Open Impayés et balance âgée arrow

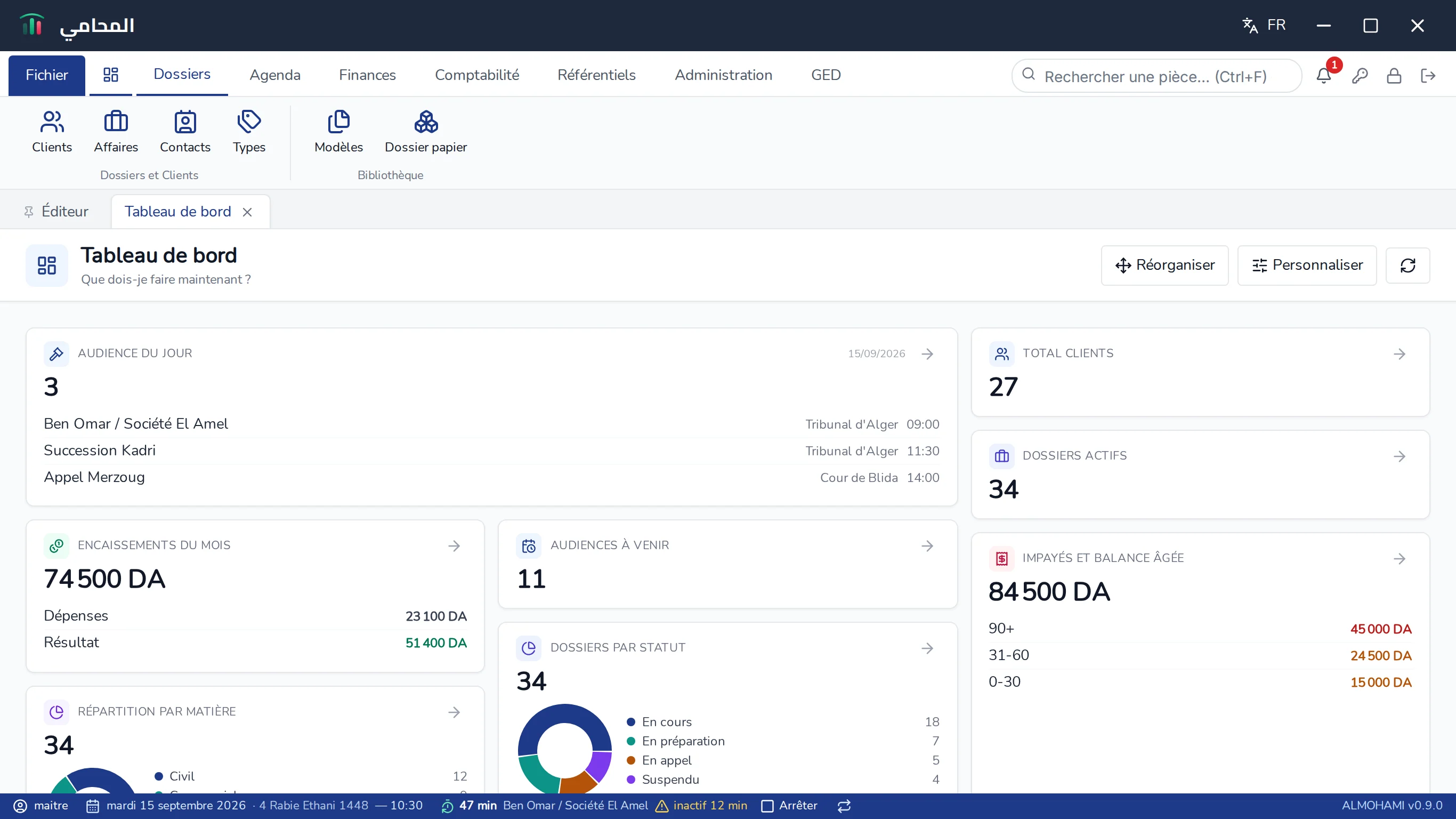pyautogui.click(x=1400, y=559)
